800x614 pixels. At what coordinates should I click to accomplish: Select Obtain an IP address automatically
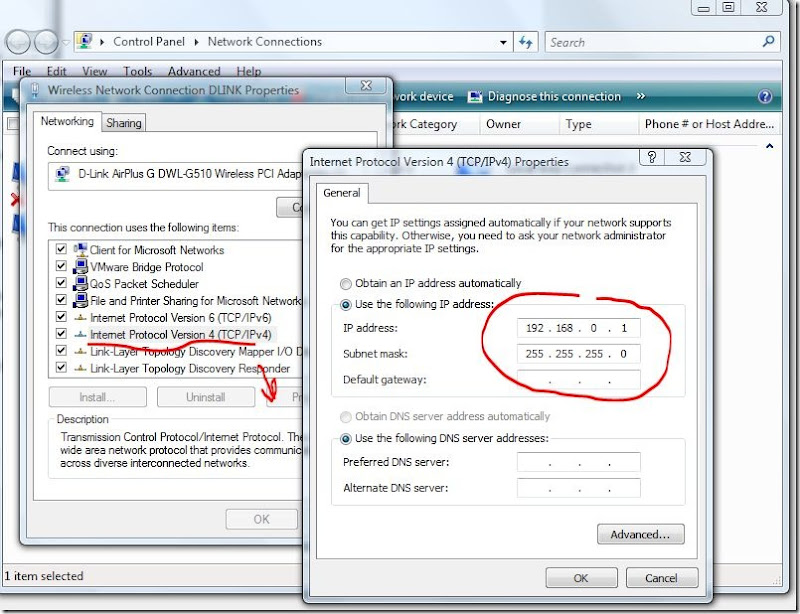[x=346, y=284]
